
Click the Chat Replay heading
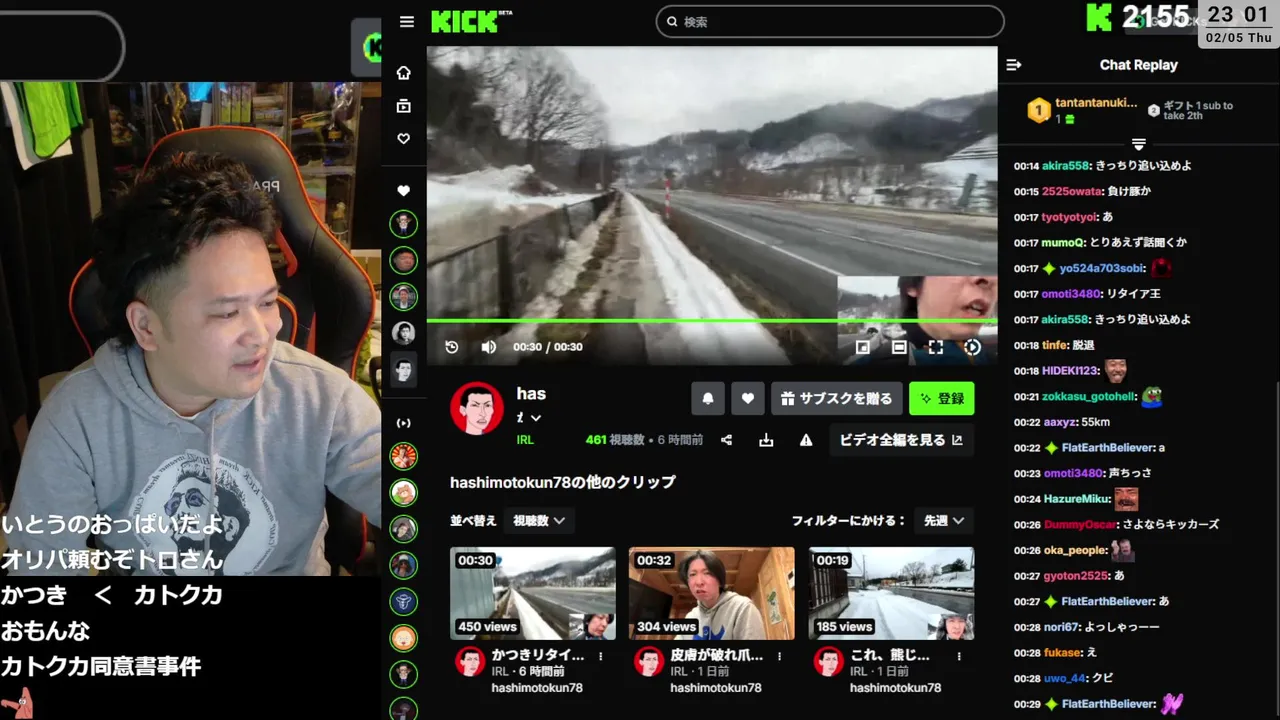pos(1138,65)
